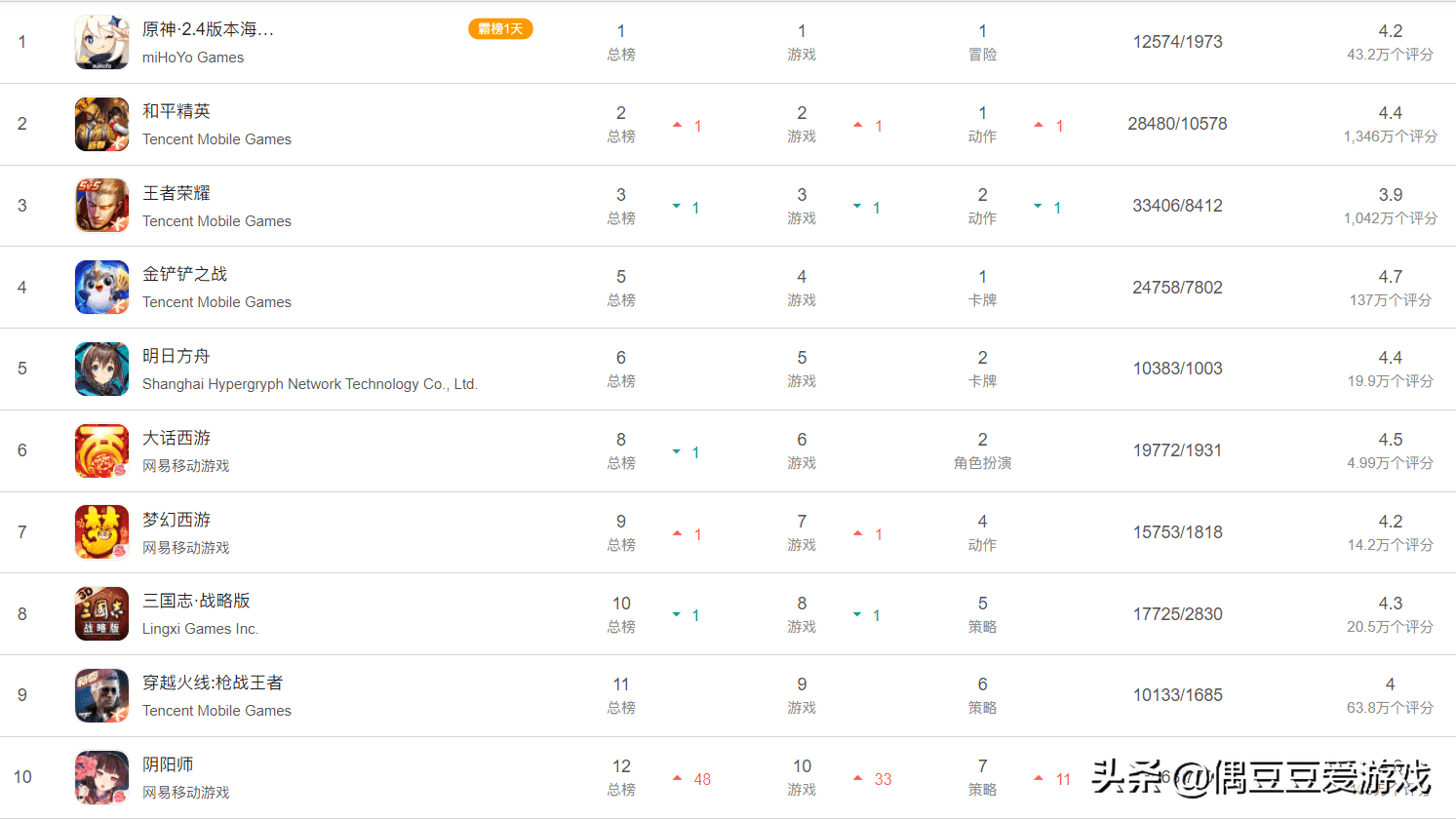Screen dimensions: 1456x820
Task: Open the 穿越火线:枪战王者 app icon
Action: 101,695
